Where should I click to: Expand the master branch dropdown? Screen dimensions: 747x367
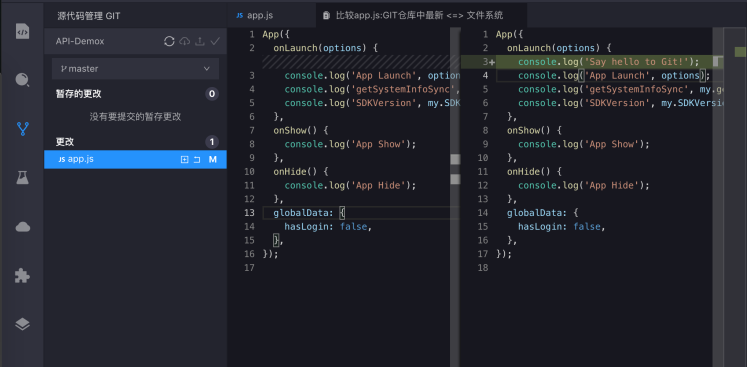(x=135, y=69)
